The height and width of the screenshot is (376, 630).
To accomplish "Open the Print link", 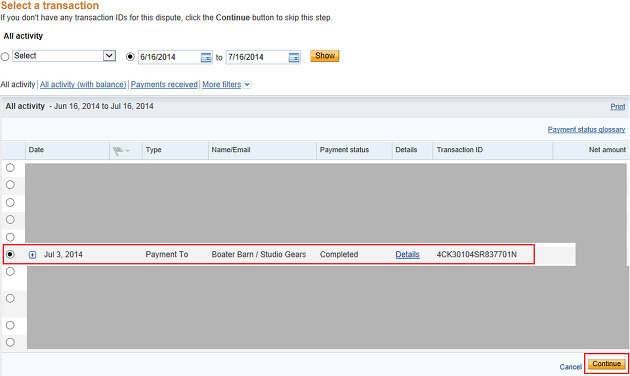I will (618, 106).
